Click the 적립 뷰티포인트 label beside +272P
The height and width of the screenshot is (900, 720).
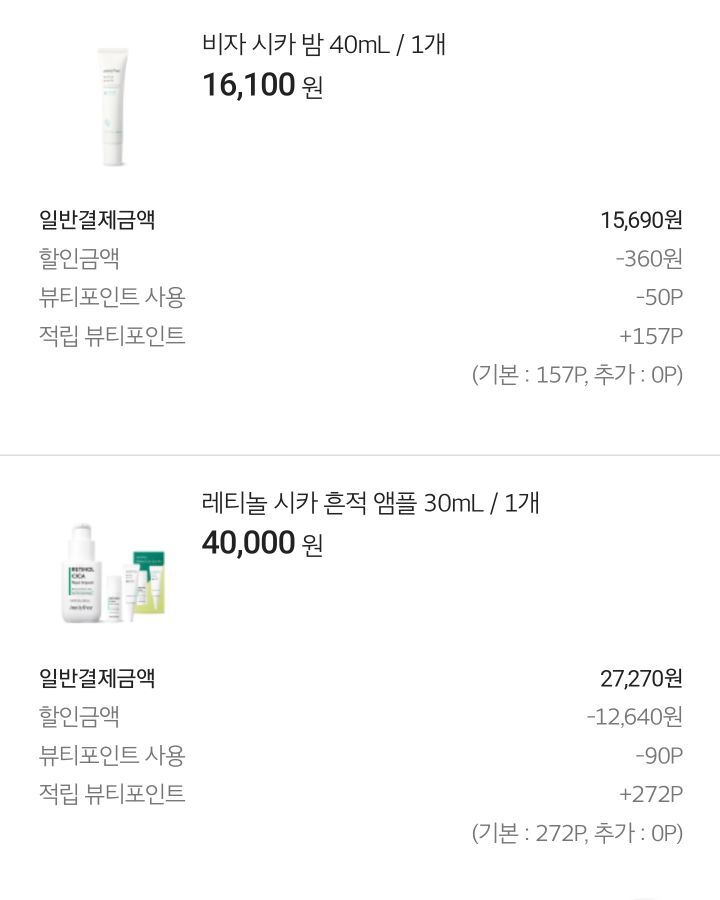pos(112,794)
